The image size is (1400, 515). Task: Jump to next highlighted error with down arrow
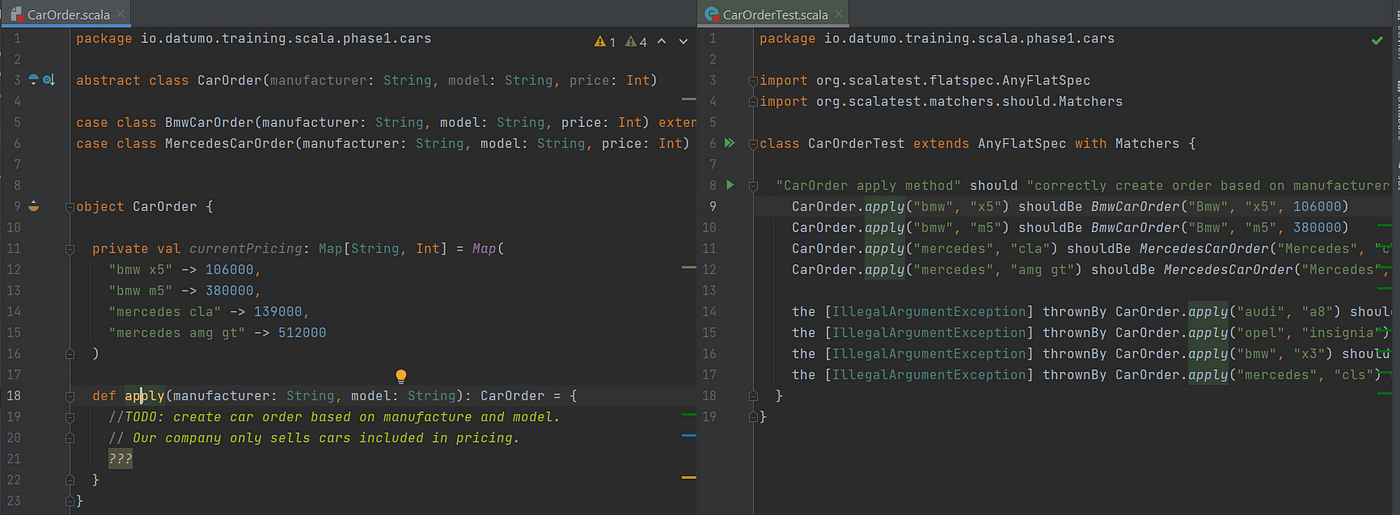(x=684, y=42)
